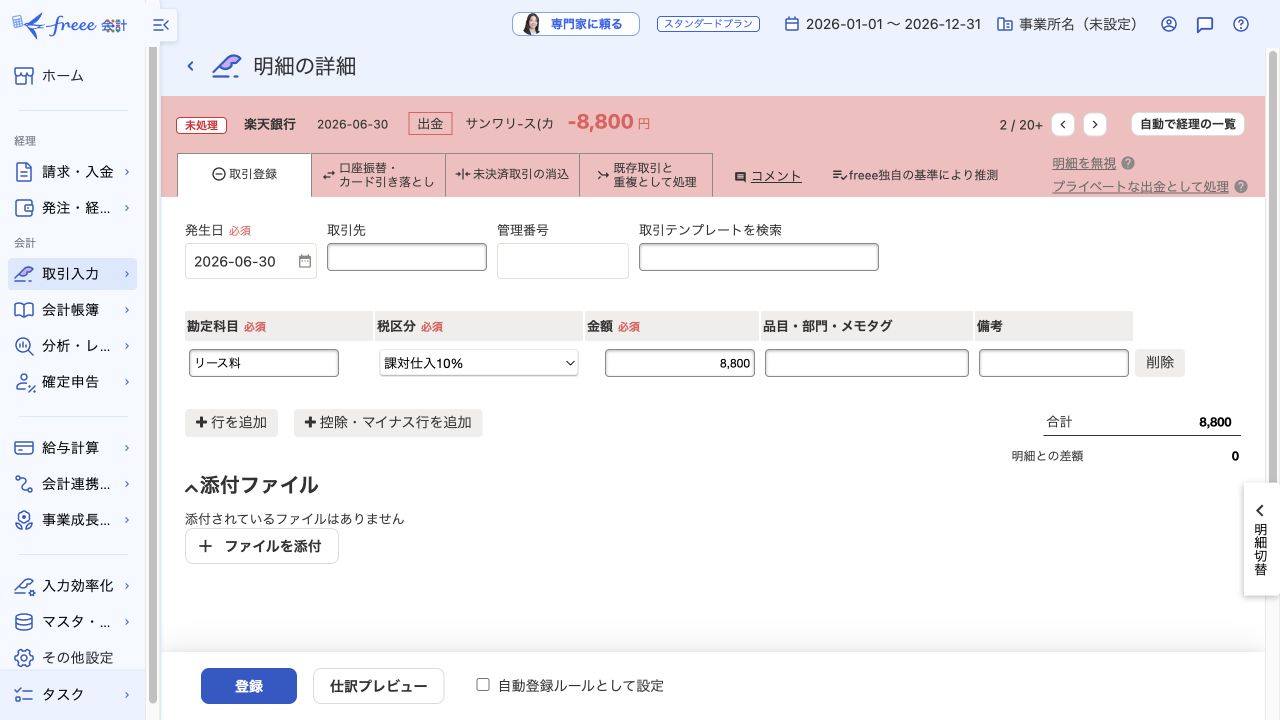Click the 事業成長 icon in sidebar

pyautogui.click(x=24, y=520)
